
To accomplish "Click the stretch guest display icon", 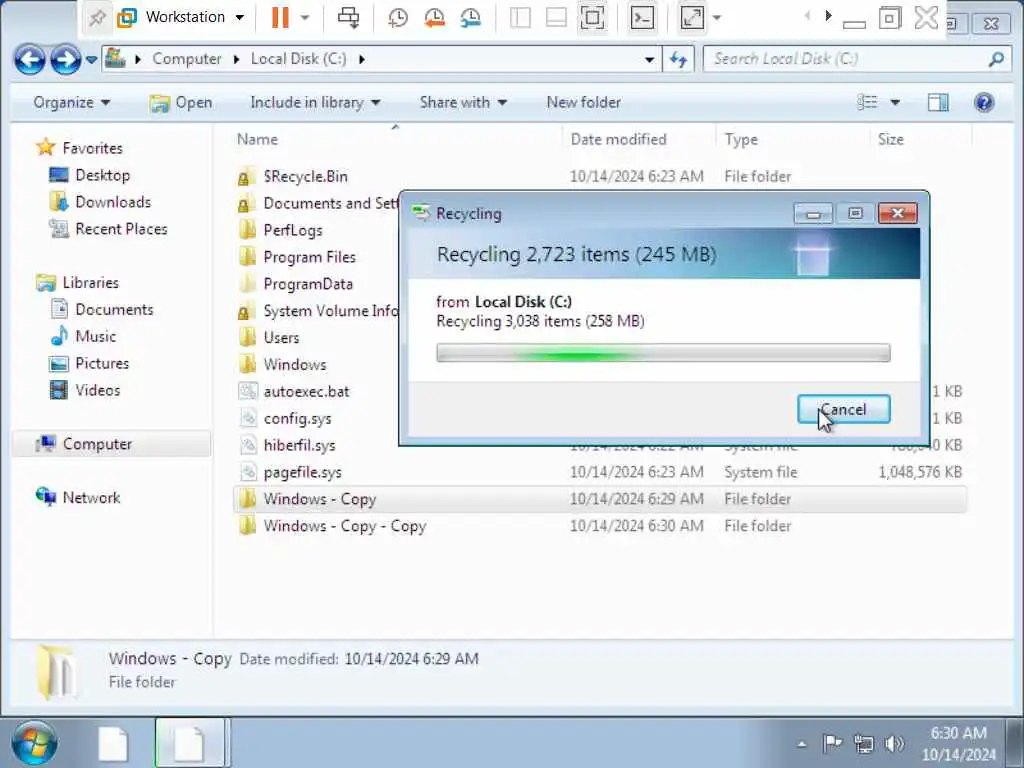I will 692,18.
